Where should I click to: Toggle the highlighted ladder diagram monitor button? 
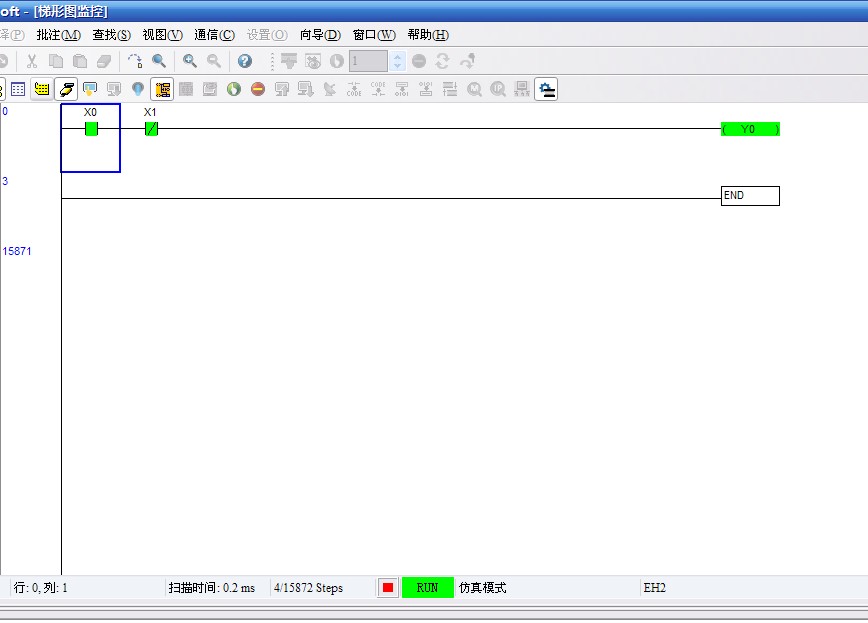coord(162,89)
